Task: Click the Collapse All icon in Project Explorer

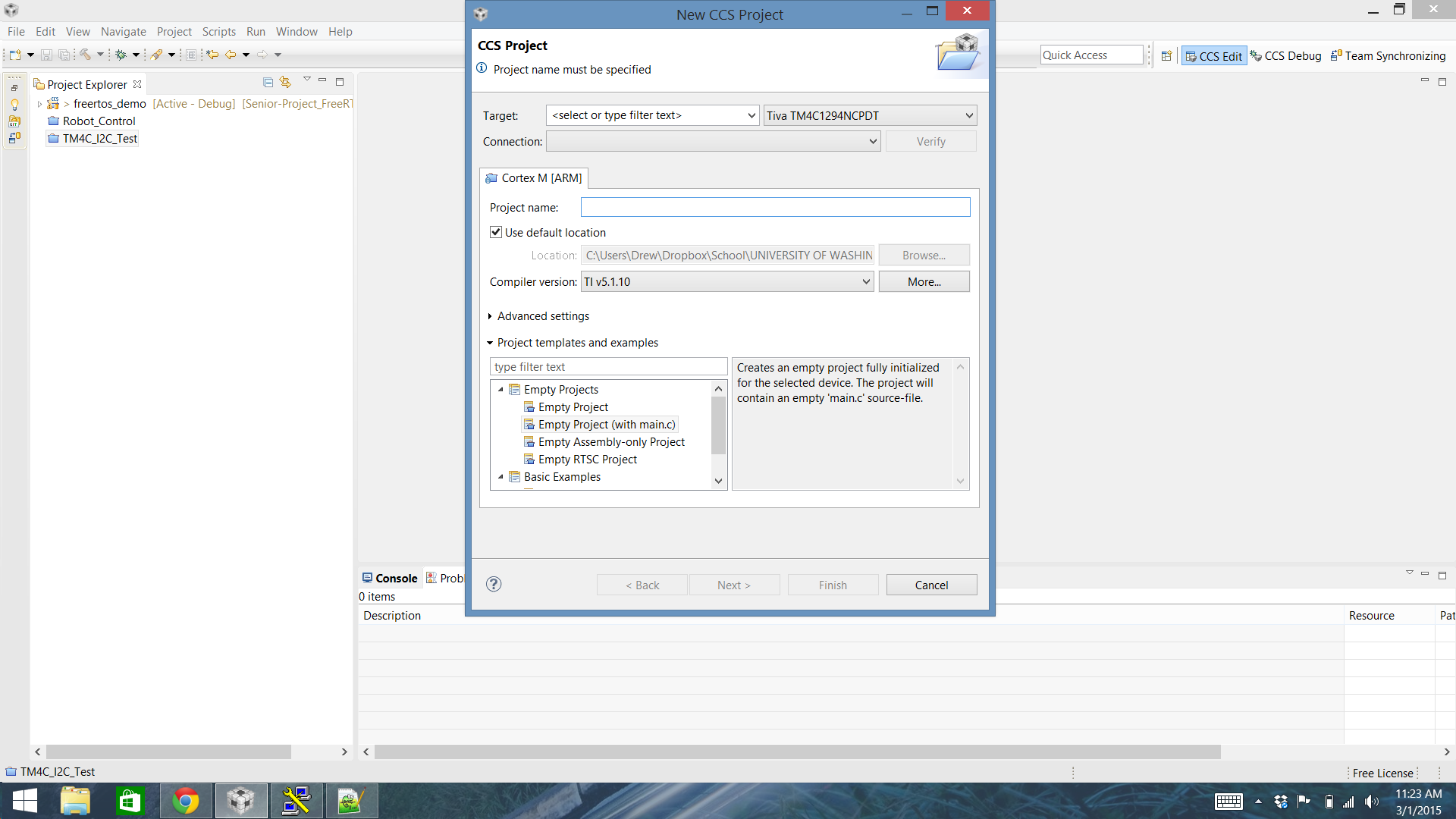Action: tap(268, 82)
